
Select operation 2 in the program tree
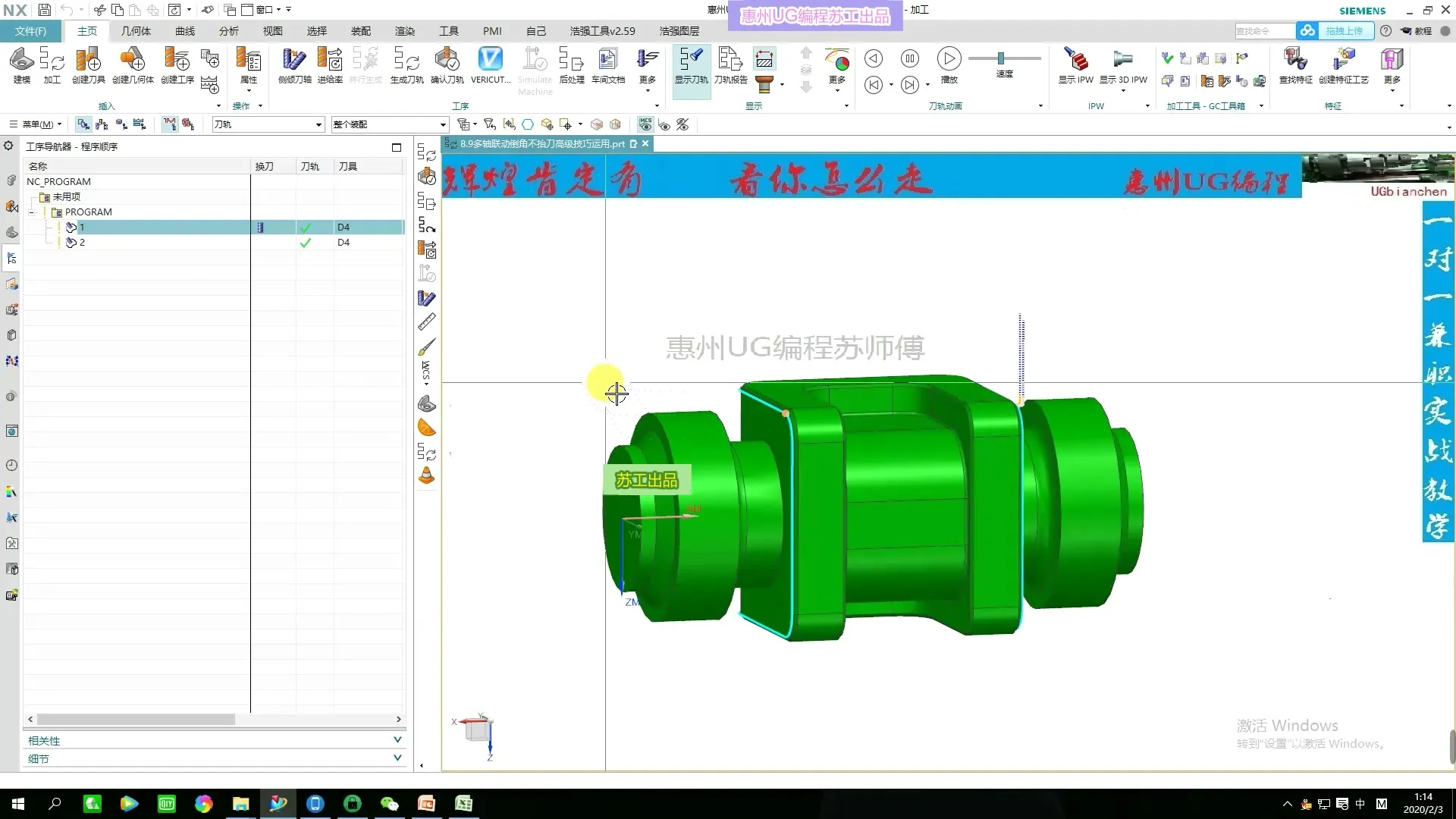click(82, 243)
